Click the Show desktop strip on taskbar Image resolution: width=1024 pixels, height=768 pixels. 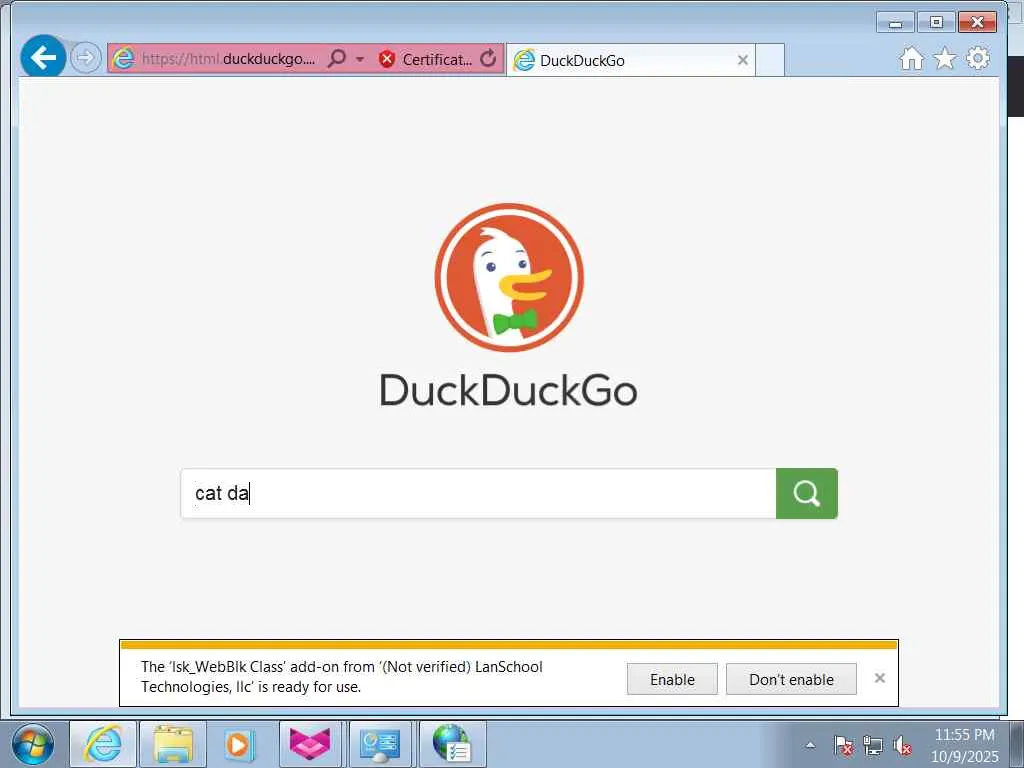pos(1016,744)
